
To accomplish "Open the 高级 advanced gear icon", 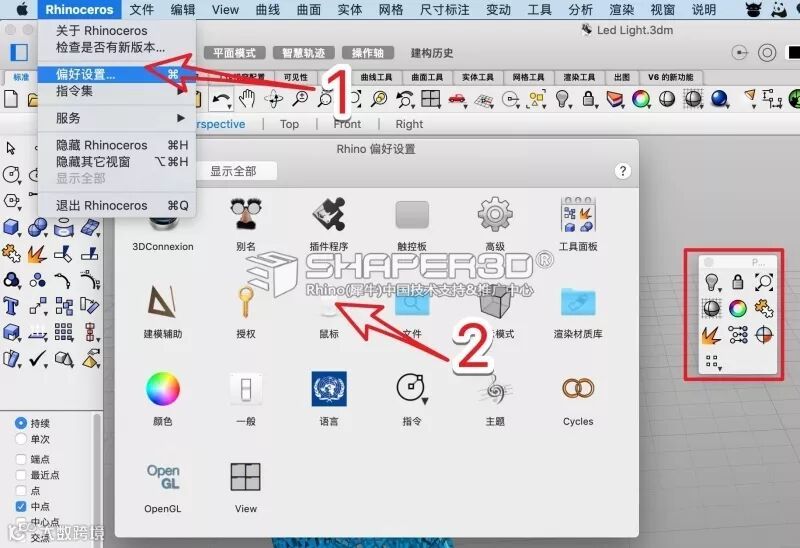I will [495, 214].
